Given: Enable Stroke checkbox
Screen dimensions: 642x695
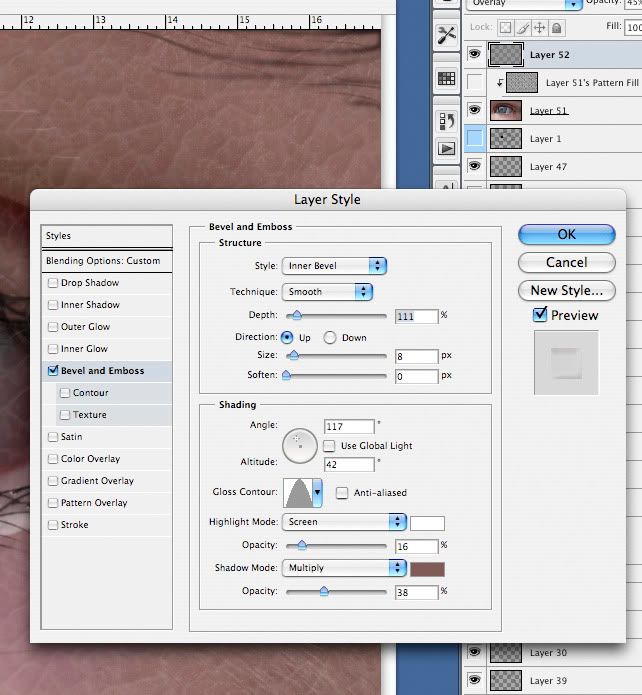Looking at the screenshot, I should pos(53,525).
